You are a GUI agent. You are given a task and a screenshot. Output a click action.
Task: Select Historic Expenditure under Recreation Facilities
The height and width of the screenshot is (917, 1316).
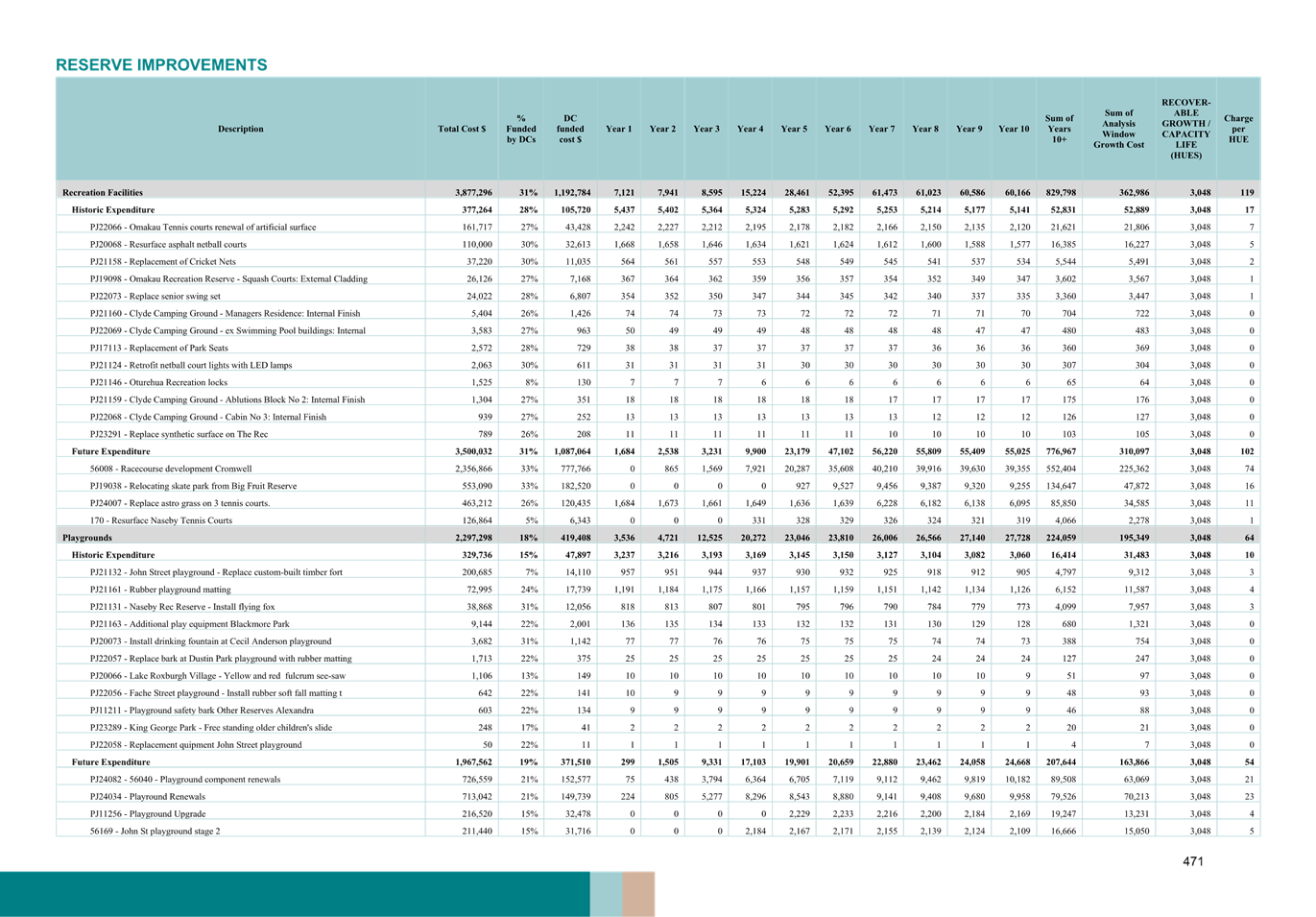[112, 209]
